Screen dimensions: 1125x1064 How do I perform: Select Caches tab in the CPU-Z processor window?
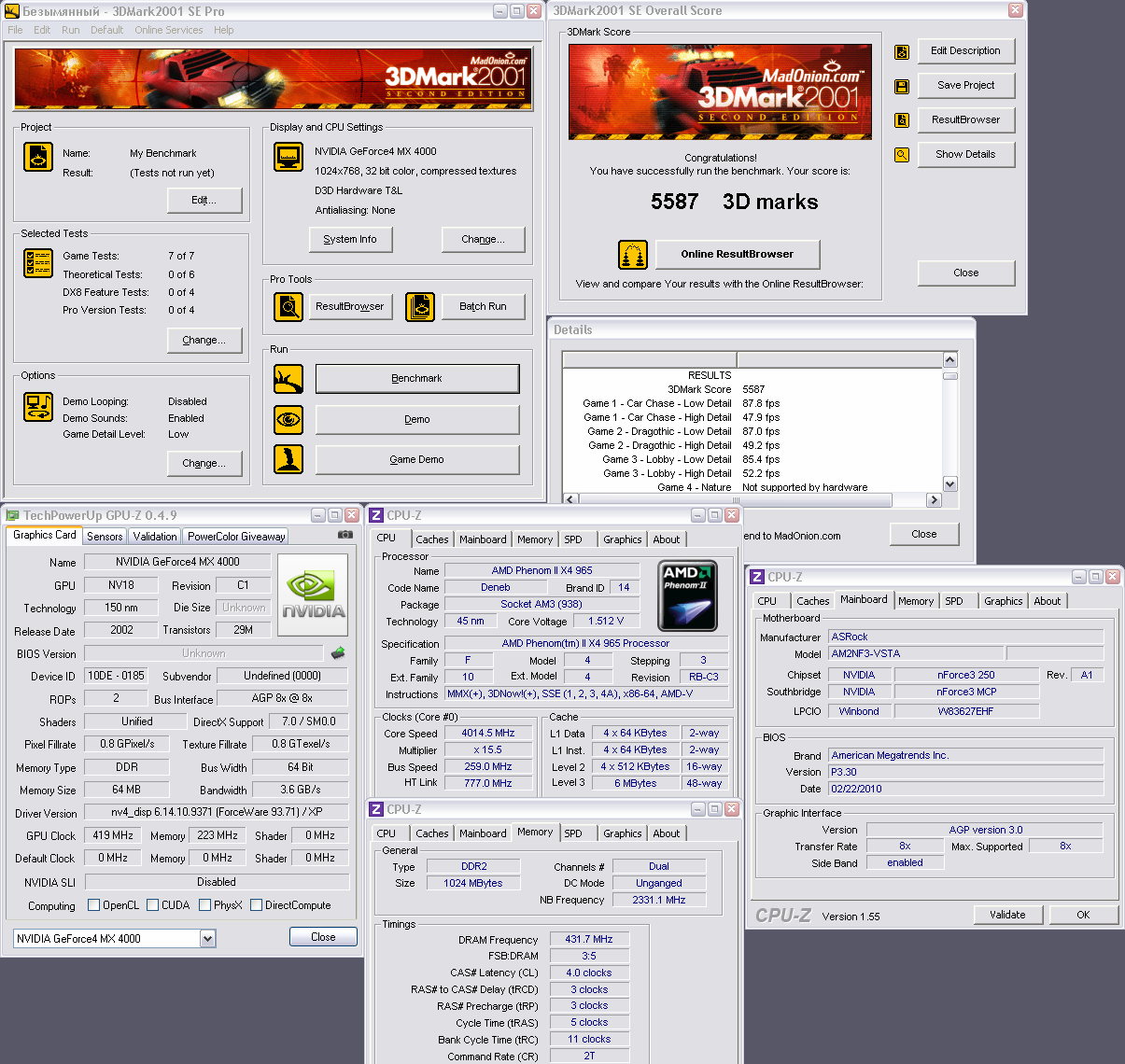[x=432, y=539]
